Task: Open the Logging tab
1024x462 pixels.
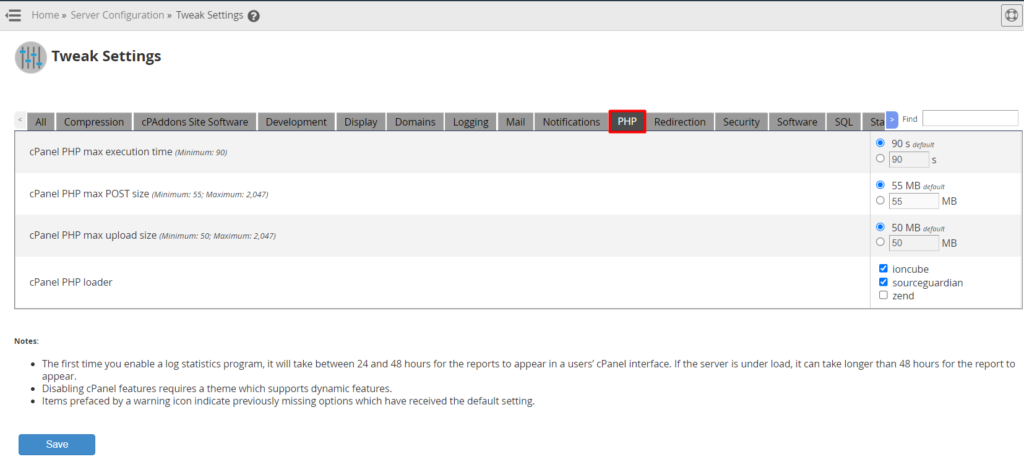Action: tap(471, 122)
